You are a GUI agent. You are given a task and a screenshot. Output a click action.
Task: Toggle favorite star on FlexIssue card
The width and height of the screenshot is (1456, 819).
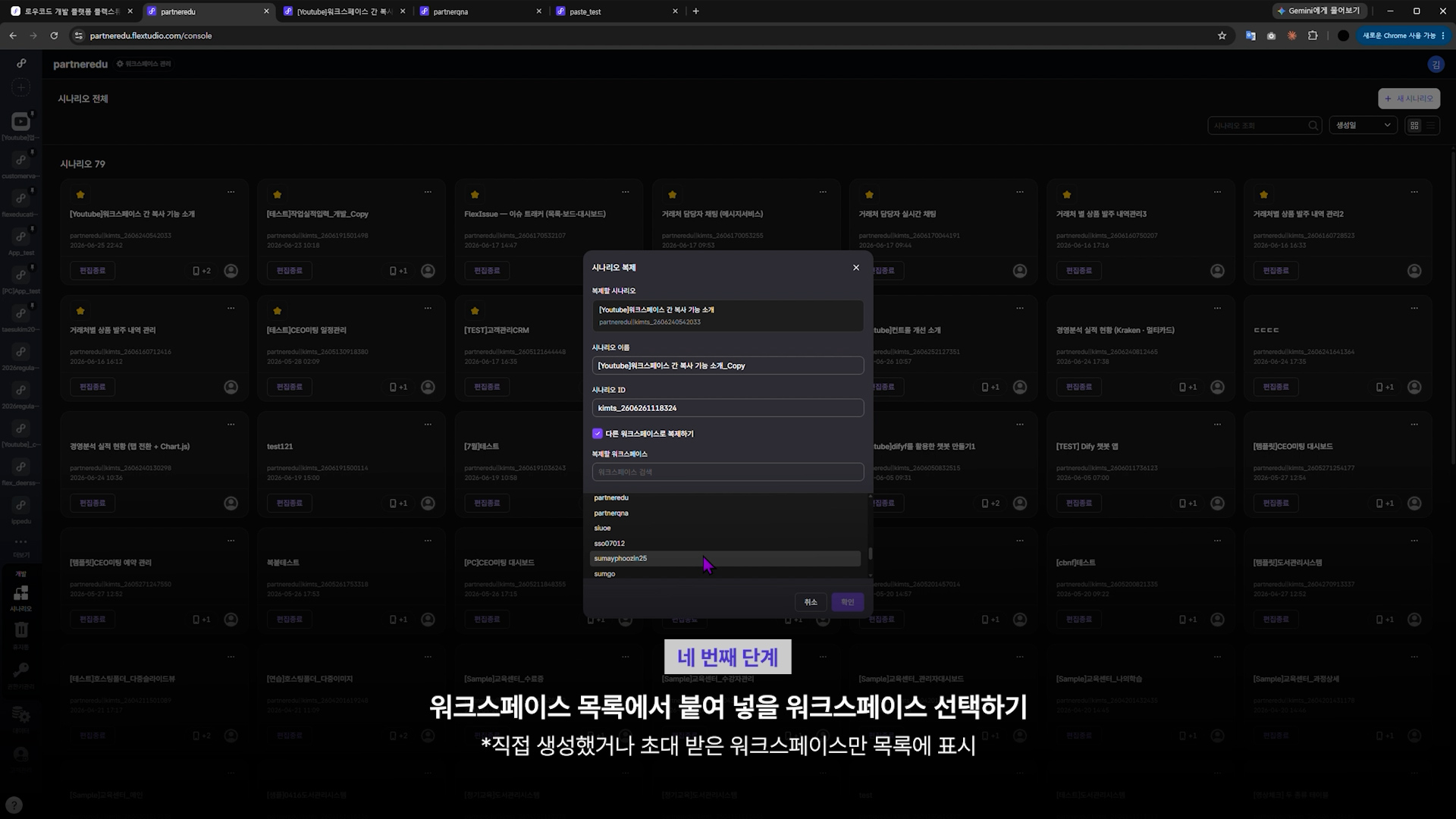475,195
